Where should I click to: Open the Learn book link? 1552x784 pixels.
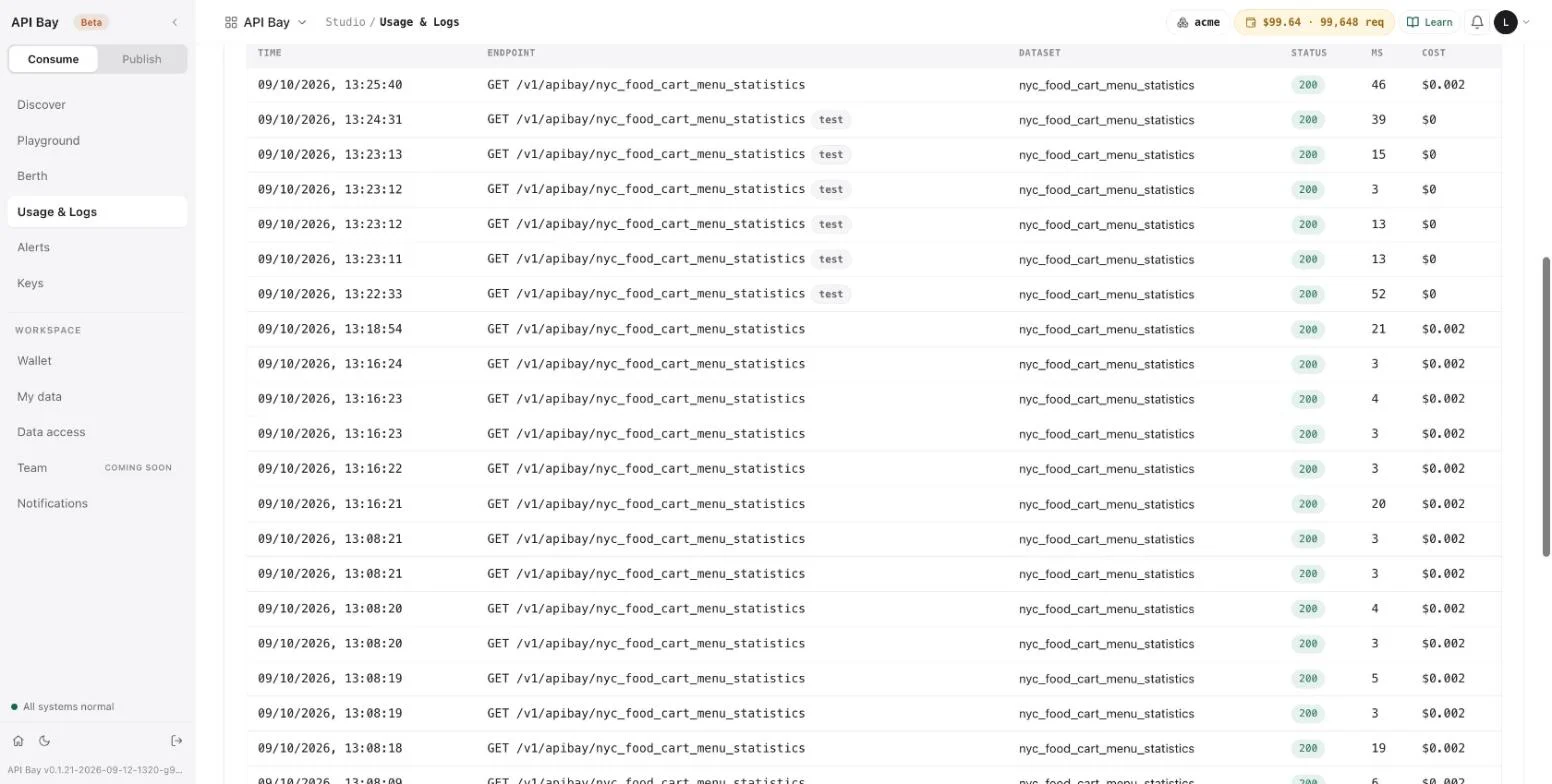[x=1430, y=22]
